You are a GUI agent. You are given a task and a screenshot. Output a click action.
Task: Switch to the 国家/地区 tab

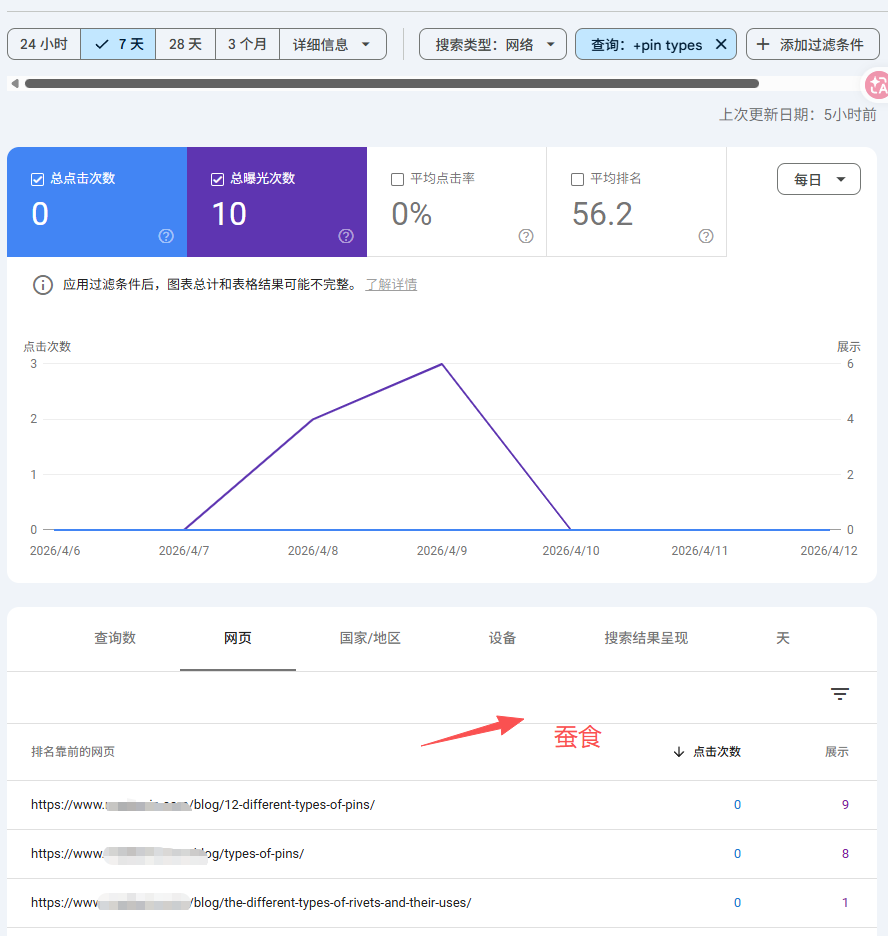[x=370, y=637]
